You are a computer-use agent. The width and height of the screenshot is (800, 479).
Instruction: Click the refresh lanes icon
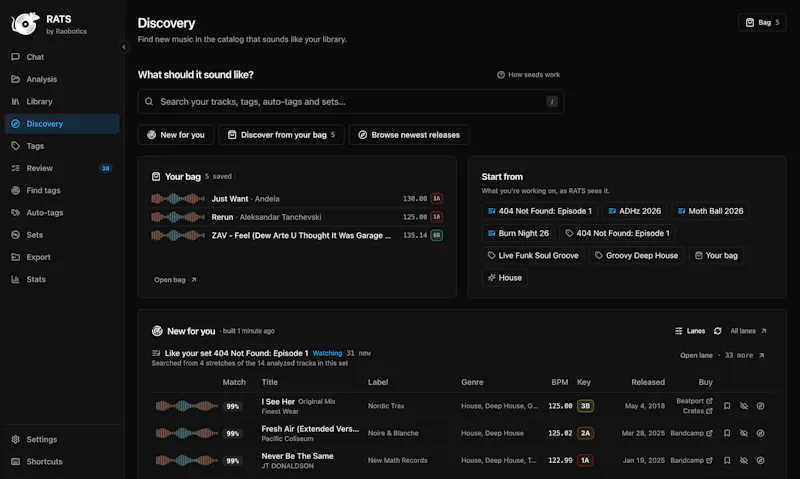coord(717,331)
